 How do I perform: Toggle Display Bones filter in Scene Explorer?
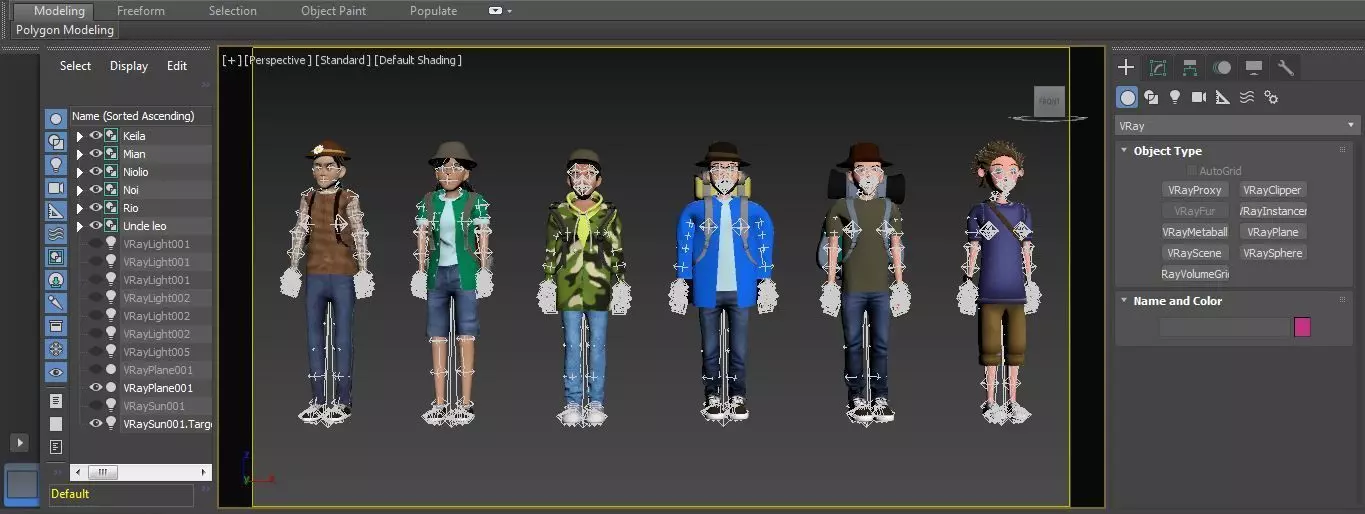click(56, 303)
